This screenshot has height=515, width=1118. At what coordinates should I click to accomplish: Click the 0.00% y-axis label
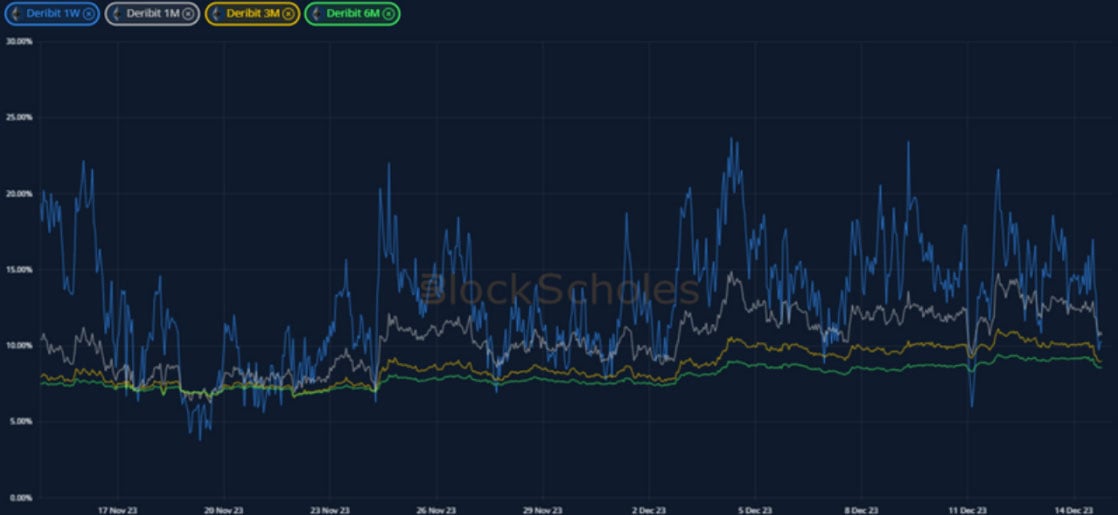pos(20,497)
